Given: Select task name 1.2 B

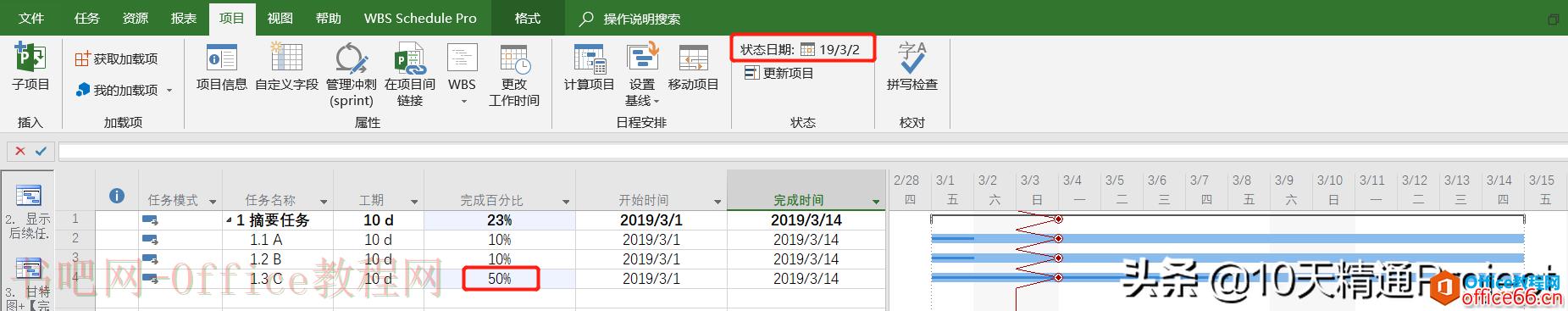Looking at the screenshot, I should coord(266,259).
